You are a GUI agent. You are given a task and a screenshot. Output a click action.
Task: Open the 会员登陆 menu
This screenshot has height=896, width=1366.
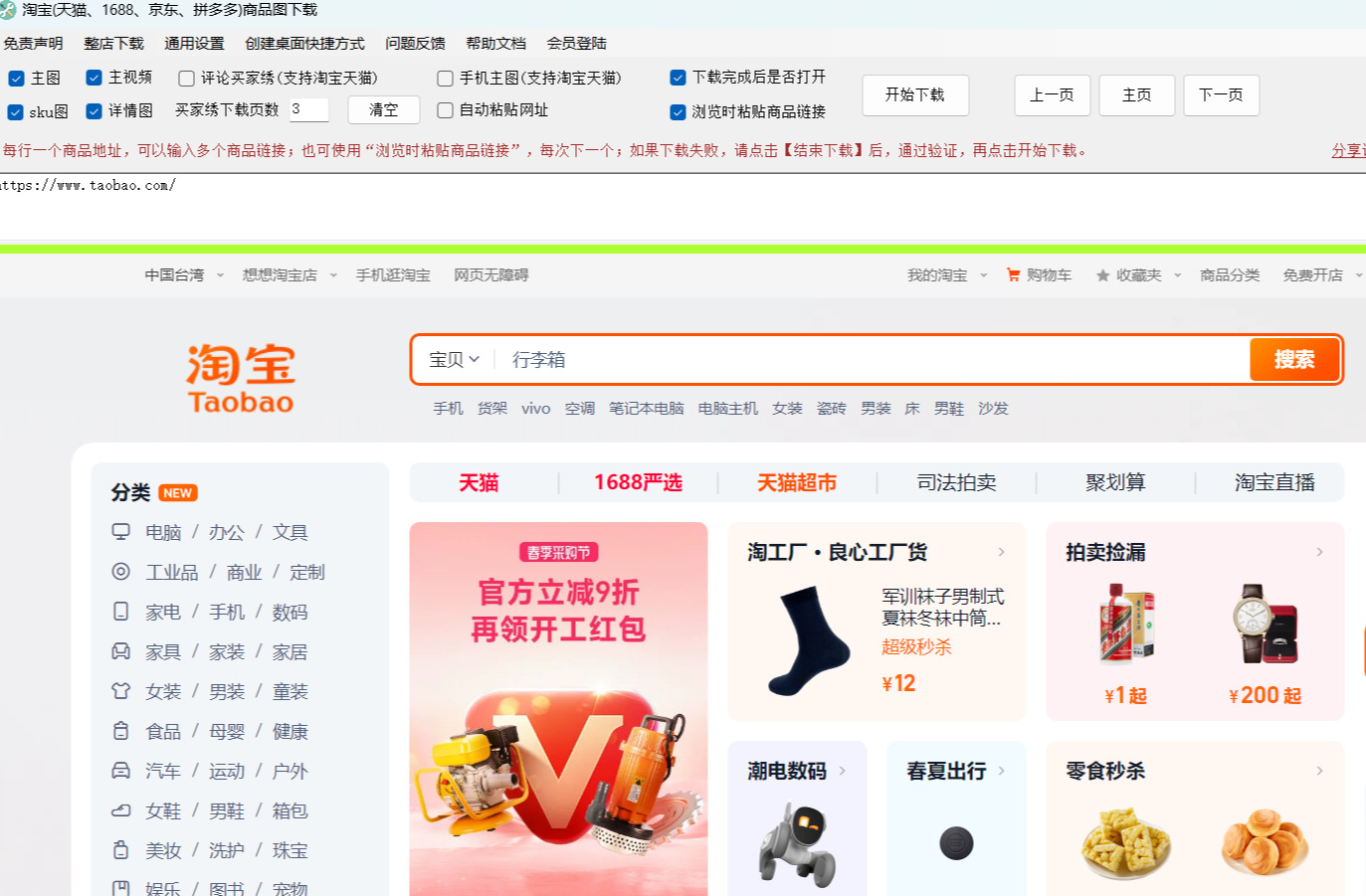tap(576, 44)
